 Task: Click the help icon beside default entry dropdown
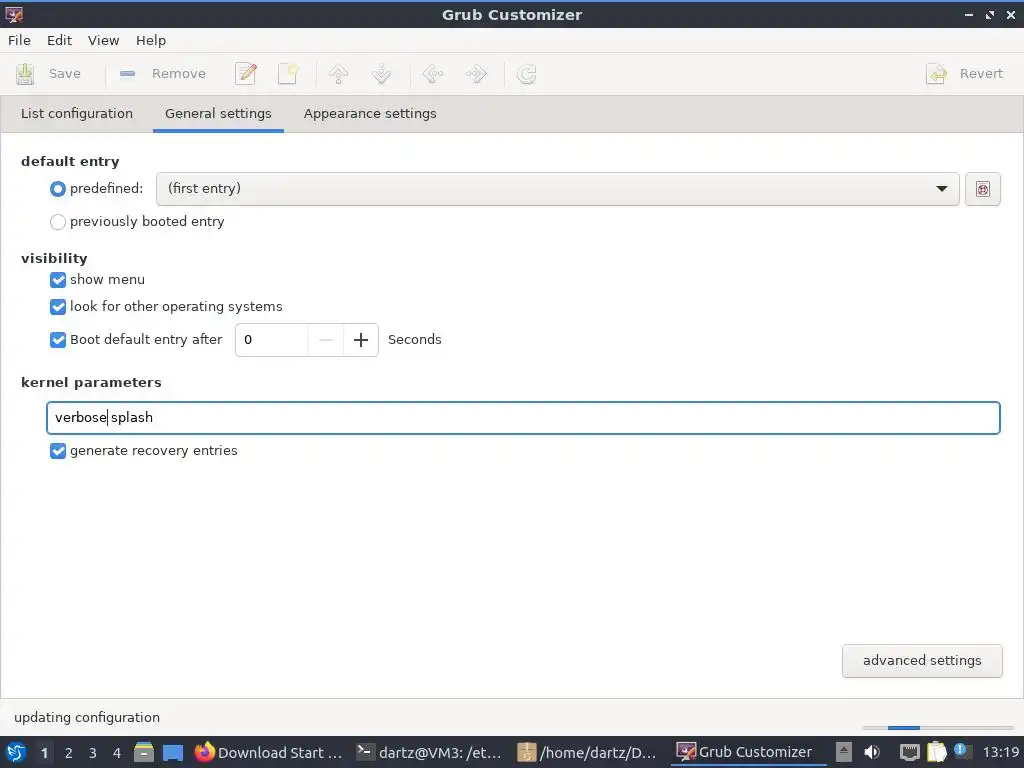coord(983,189)
